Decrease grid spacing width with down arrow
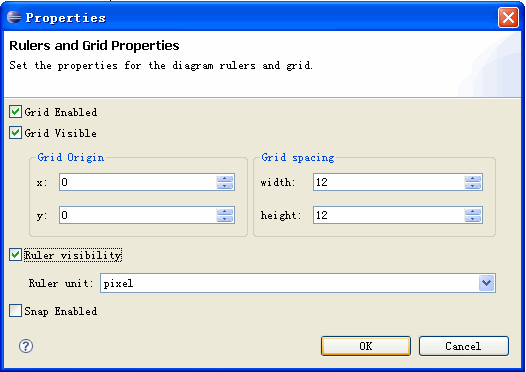 473,185
